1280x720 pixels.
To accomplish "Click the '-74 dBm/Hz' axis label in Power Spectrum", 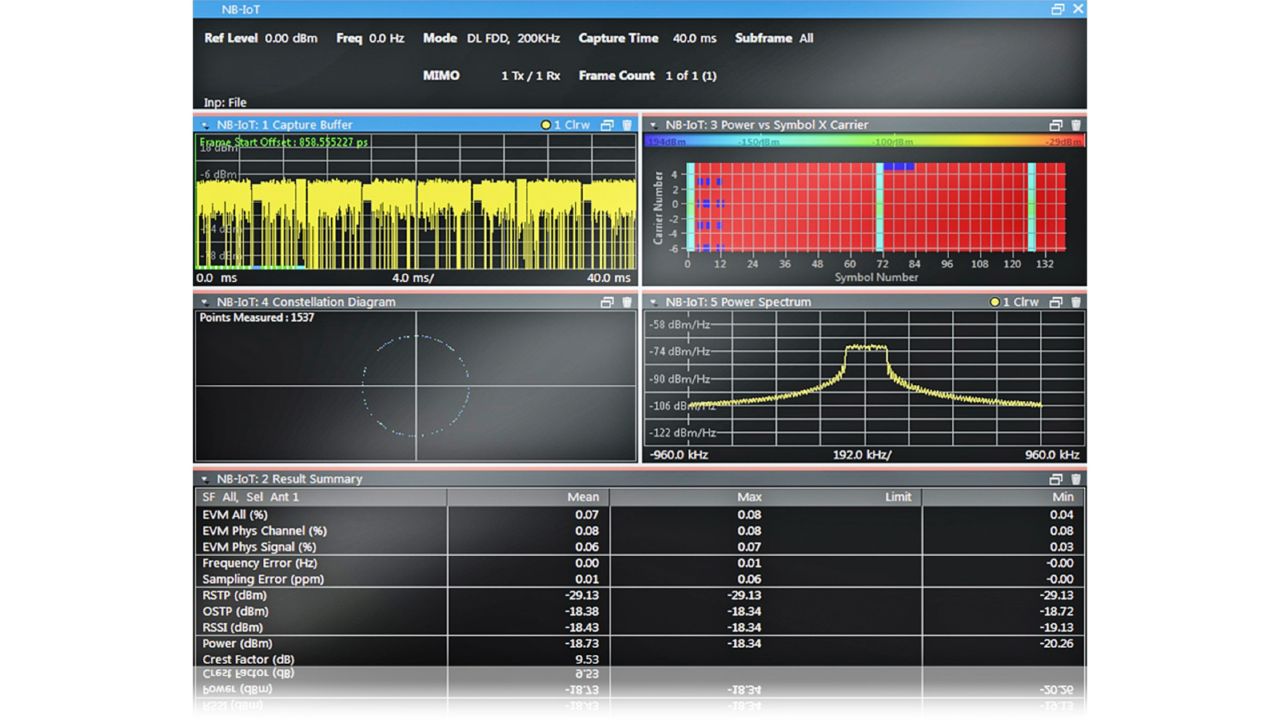I will click(x=680, y=351).
